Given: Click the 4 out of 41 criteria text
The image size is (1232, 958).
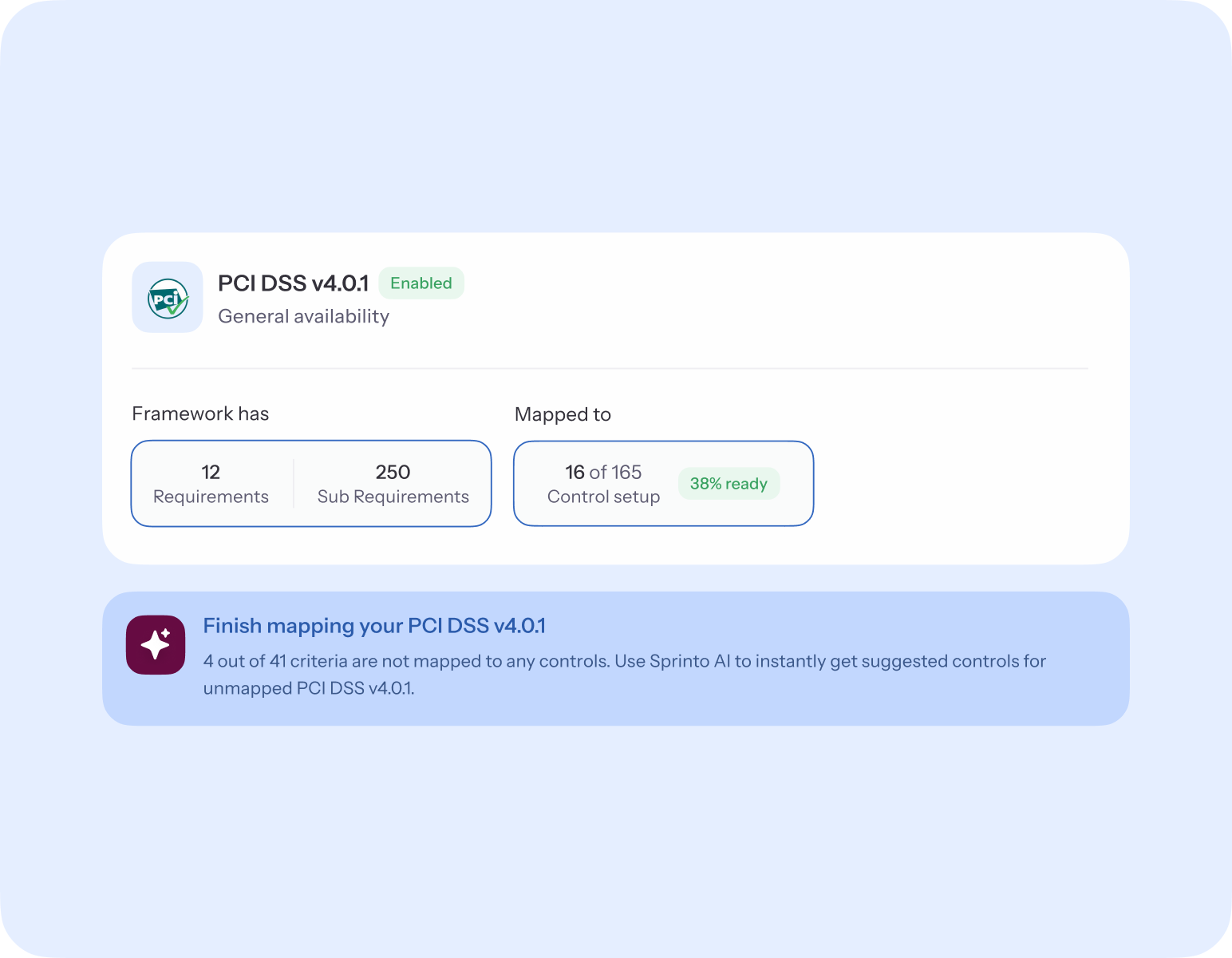Looking at the screenshot, I should point(319,661).
